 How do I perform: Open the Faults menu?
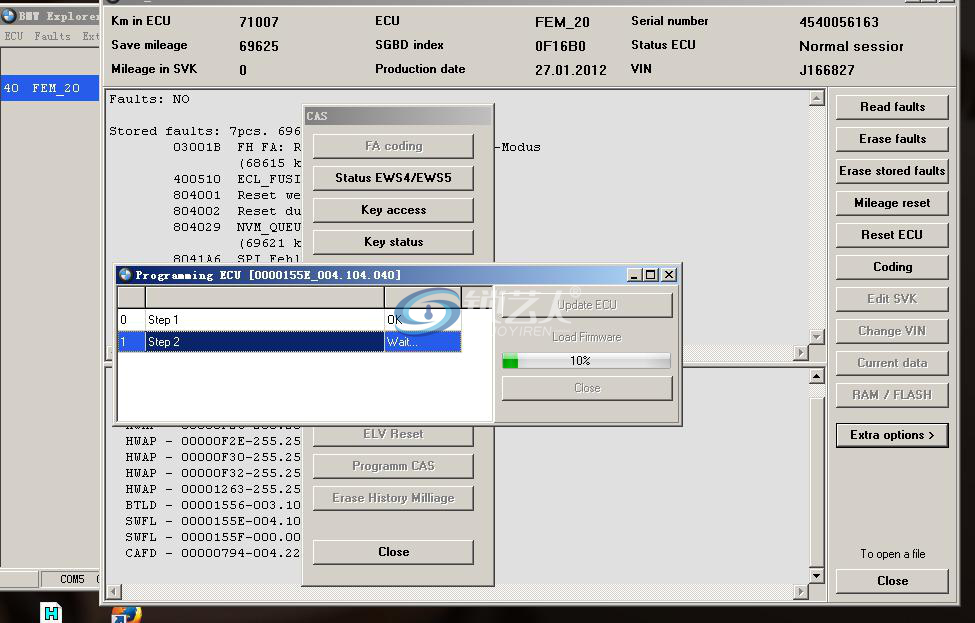[52, 36]
